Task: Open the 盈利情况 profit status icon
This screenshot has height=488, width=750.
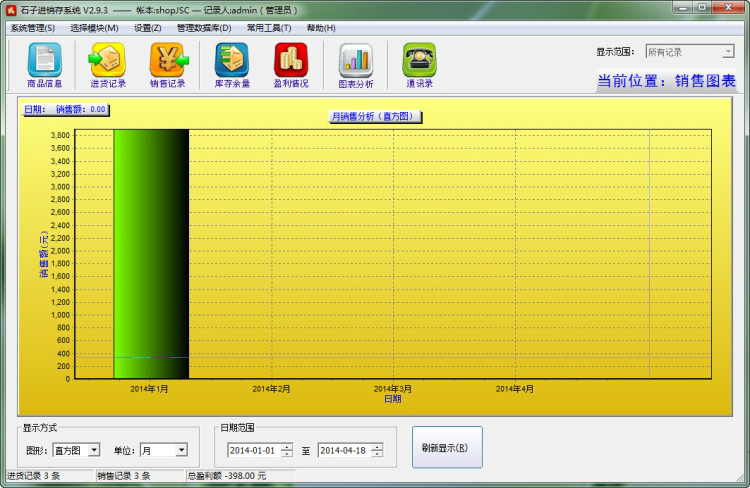Action: [x=291, y=64]
